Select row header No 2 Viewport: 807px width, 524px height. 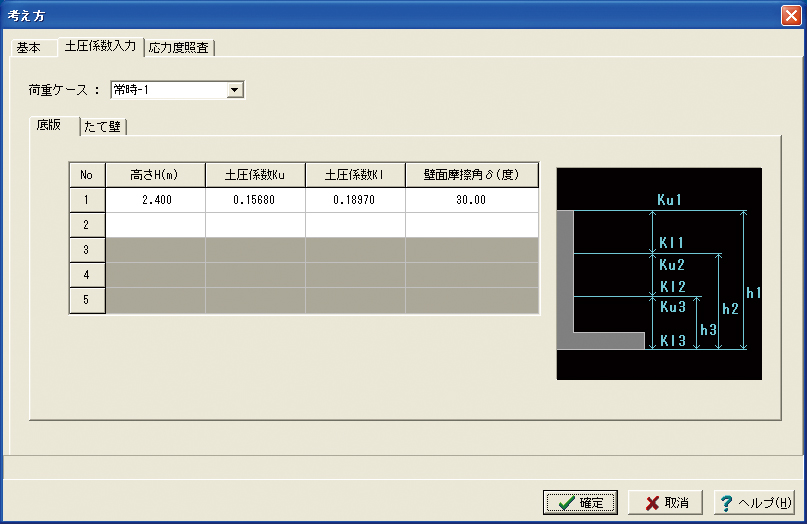(x=87, y=225)
